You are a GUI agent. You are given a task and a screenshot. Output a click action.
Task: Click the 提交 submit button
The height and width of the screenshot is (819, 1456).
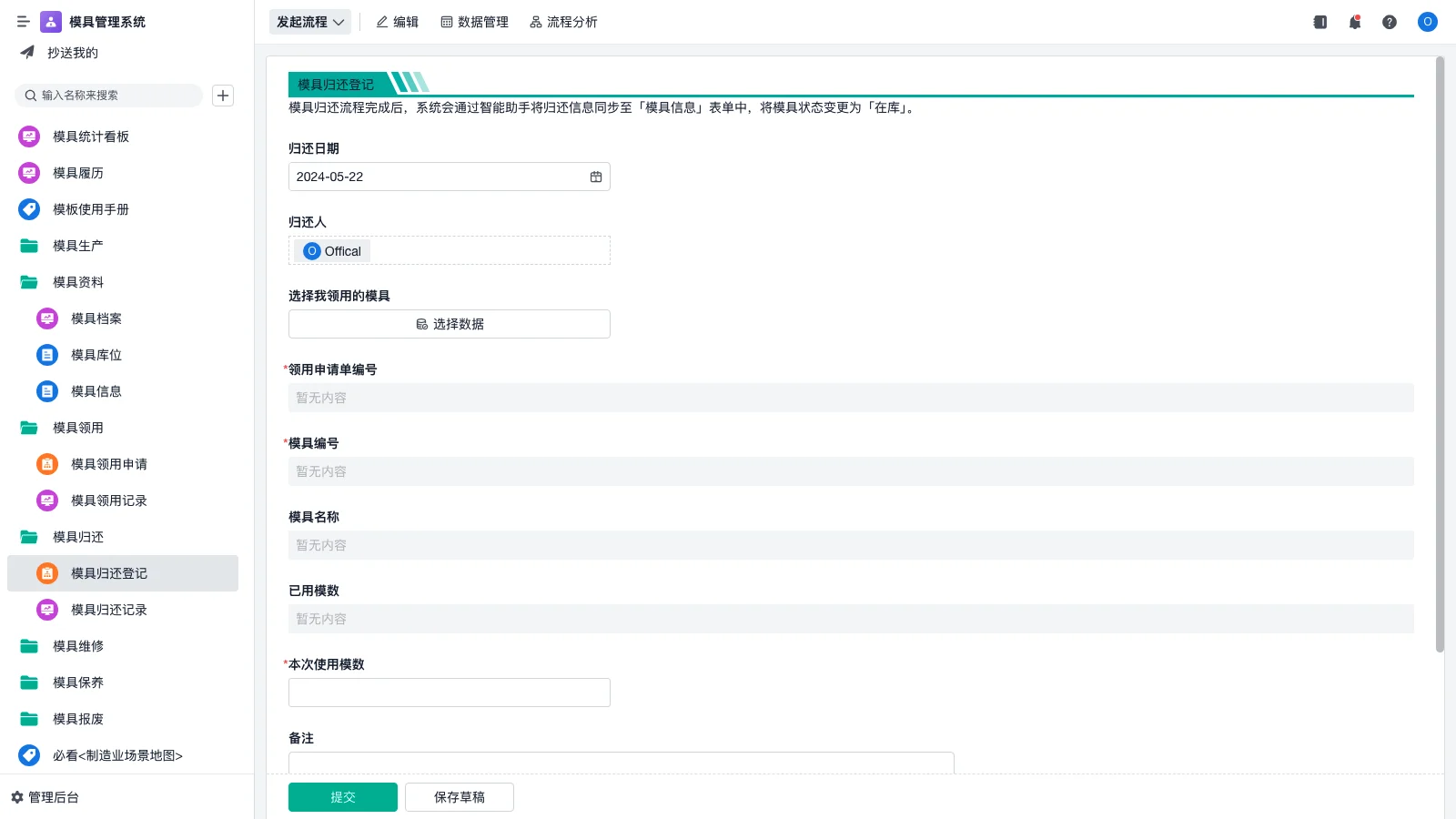tap(342, 796)
